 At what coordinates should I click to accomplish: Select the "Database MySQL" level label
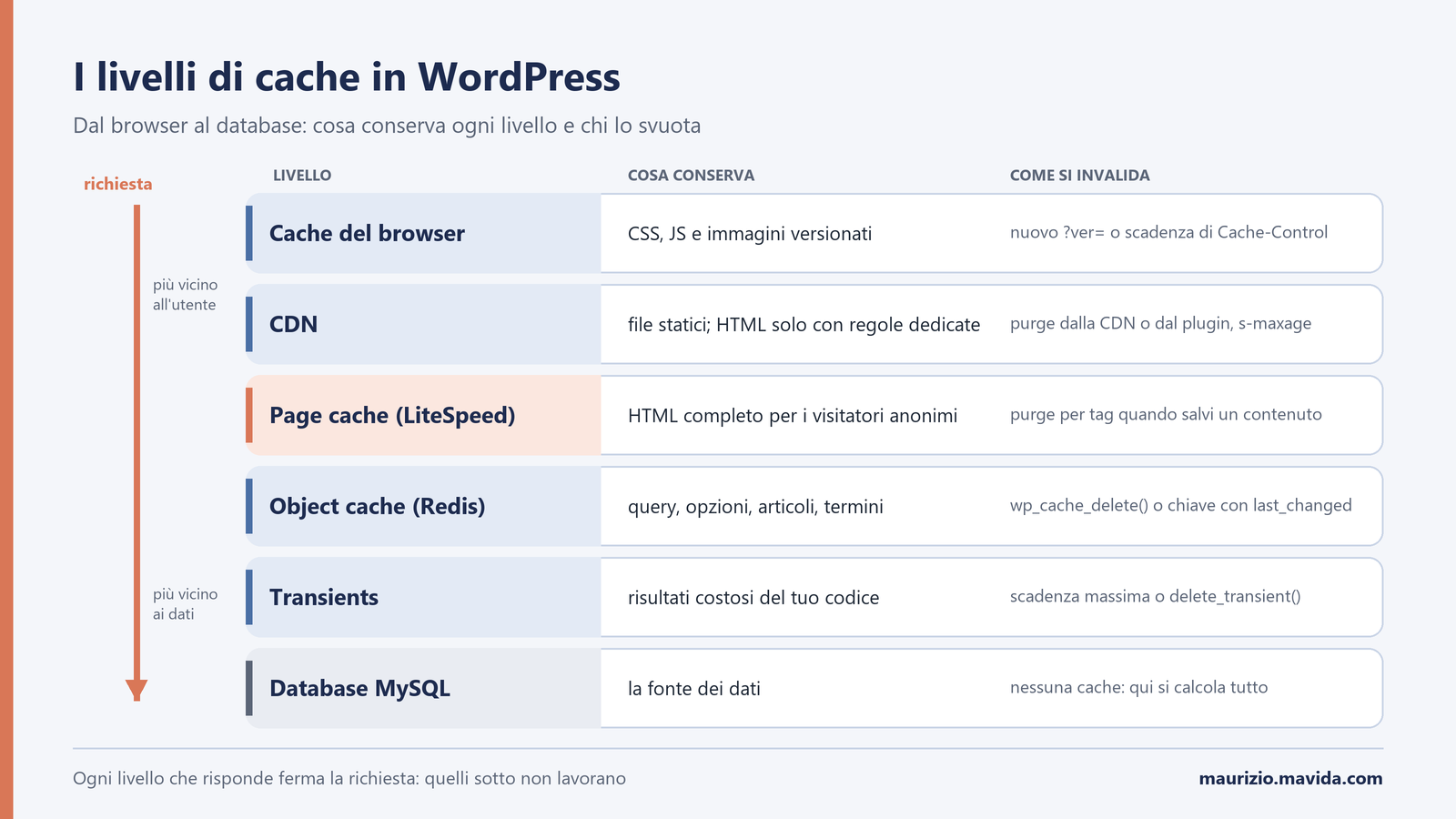(x=359, y=689)
